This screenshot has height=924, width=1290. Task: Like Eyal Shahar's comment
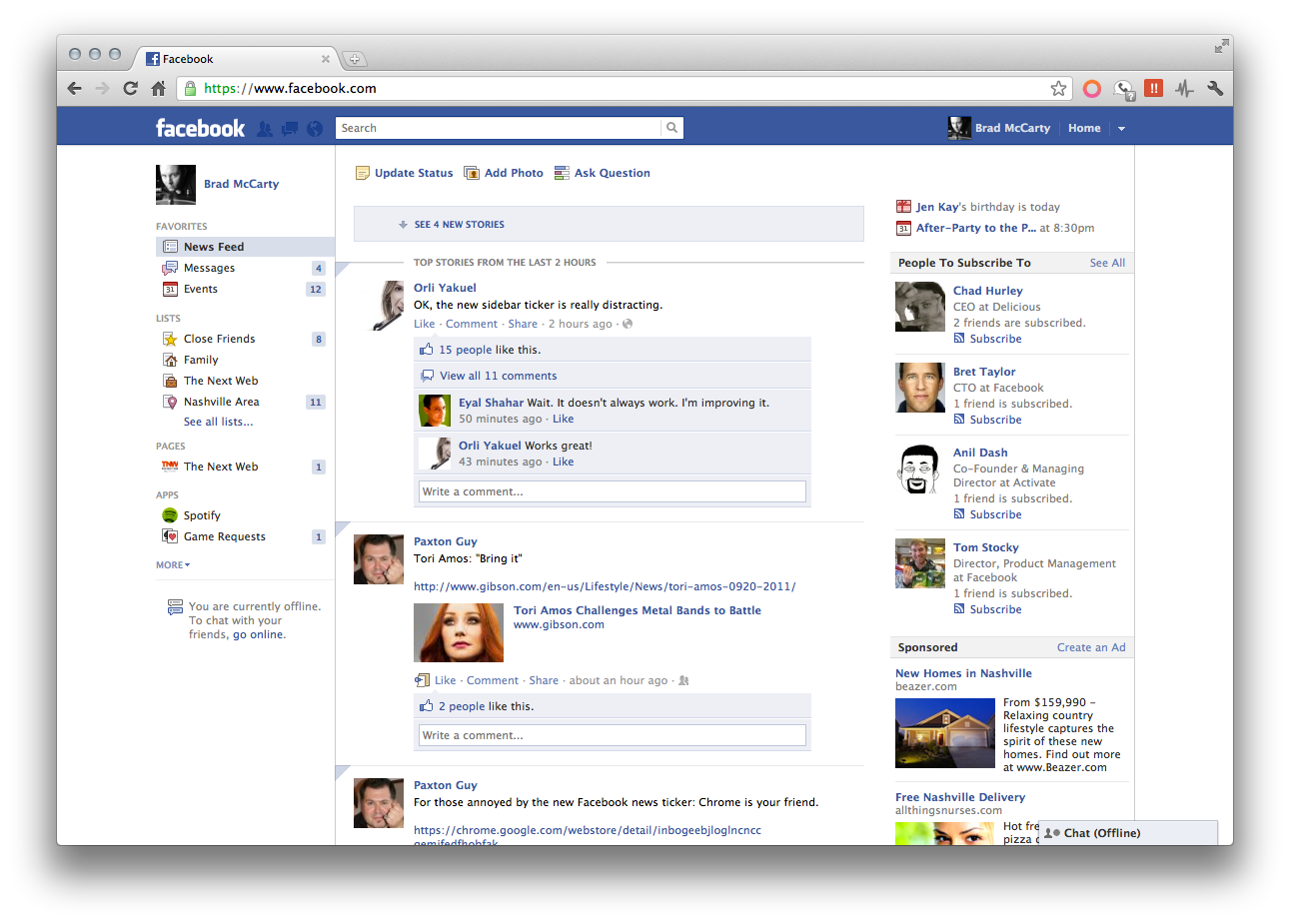564,419
